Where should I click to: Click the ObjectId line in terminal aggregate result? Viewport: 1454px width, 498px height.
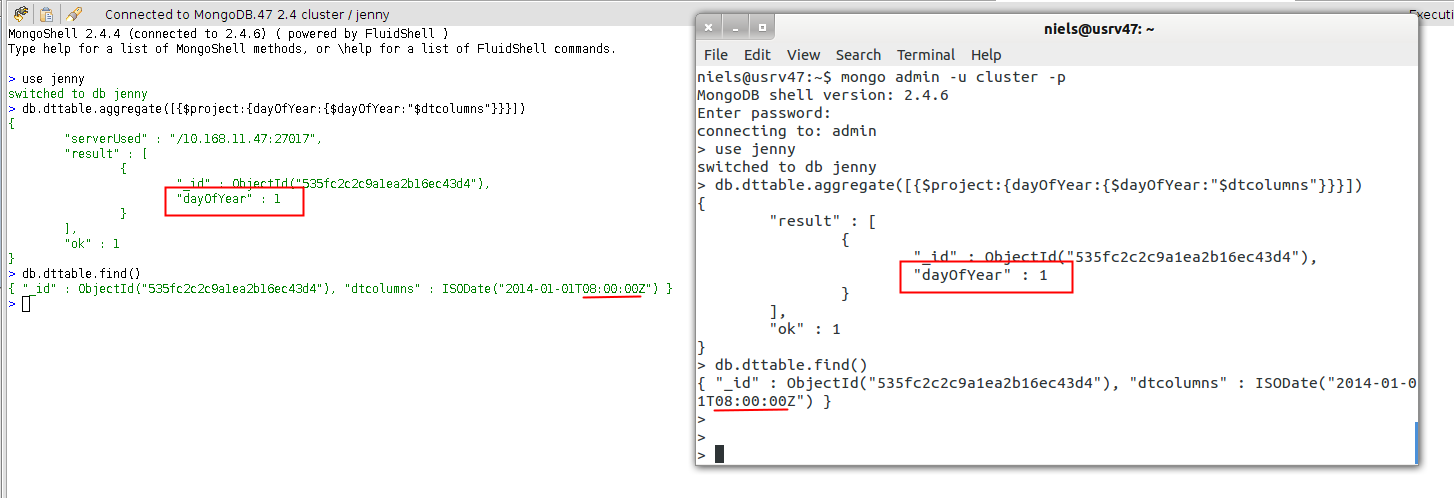1116,257
